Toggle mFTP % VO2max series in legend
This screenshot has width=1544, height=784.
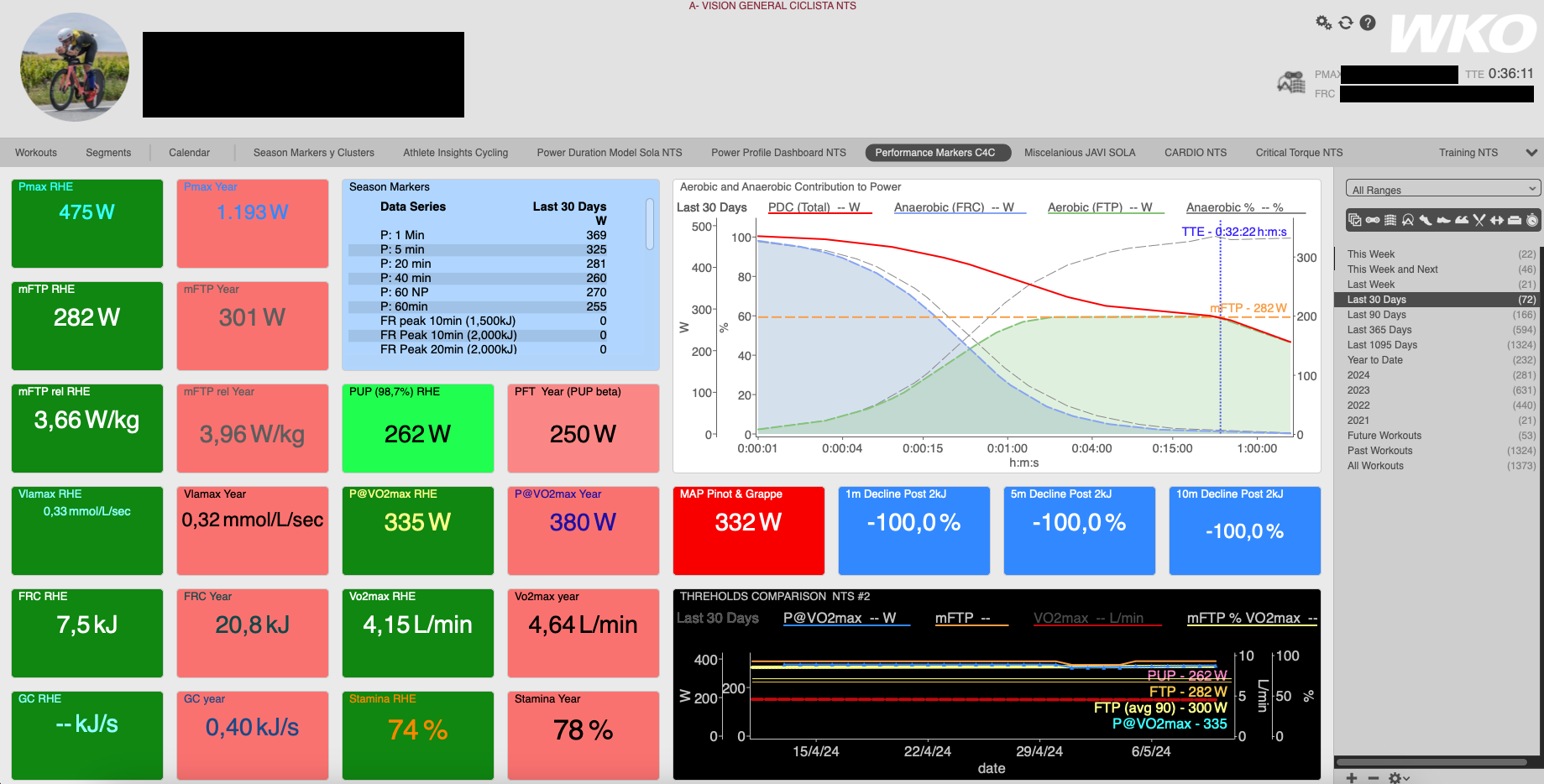click(1252, 619)
